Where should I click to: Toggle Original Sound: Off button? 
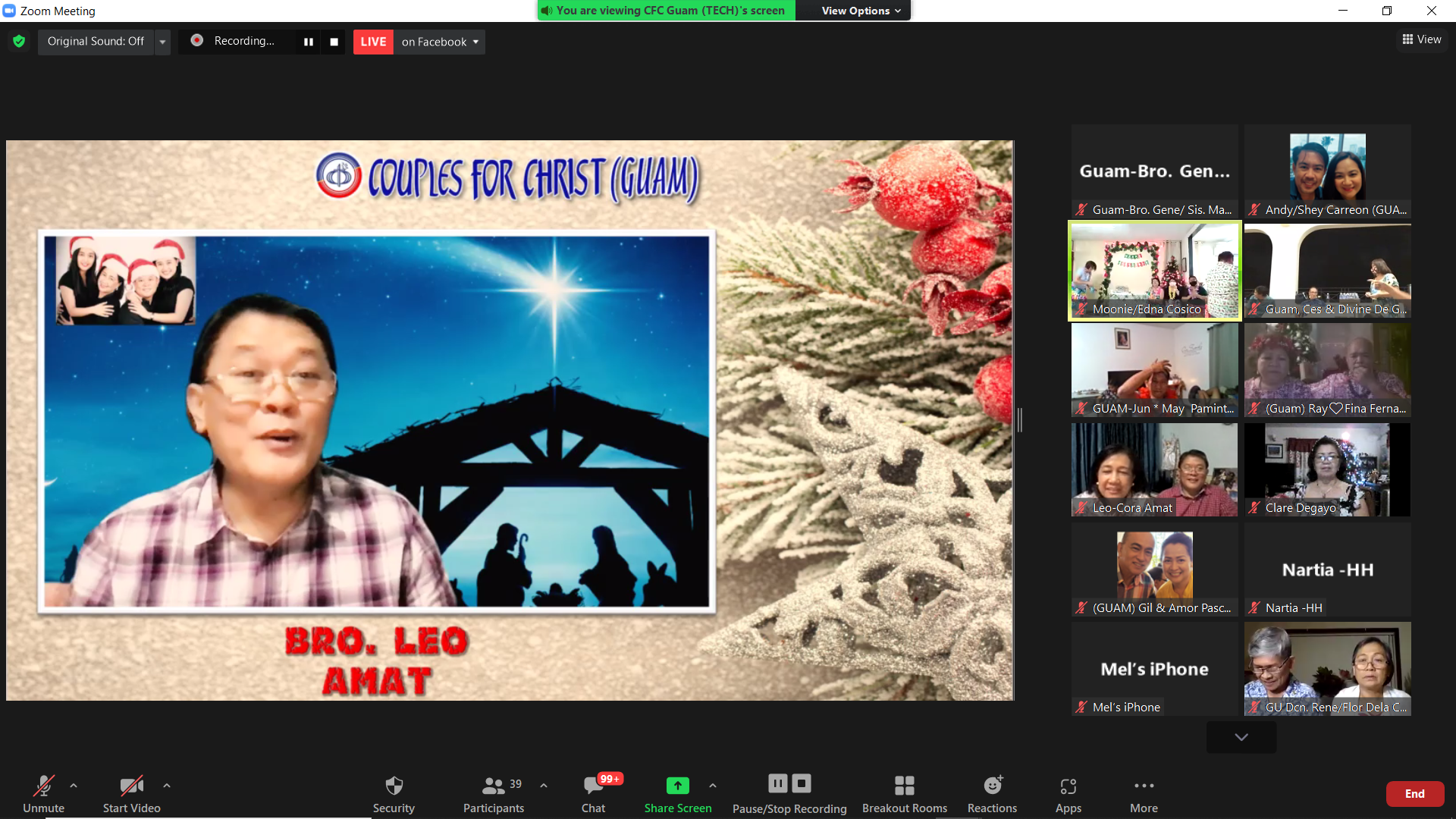point(96,42)
